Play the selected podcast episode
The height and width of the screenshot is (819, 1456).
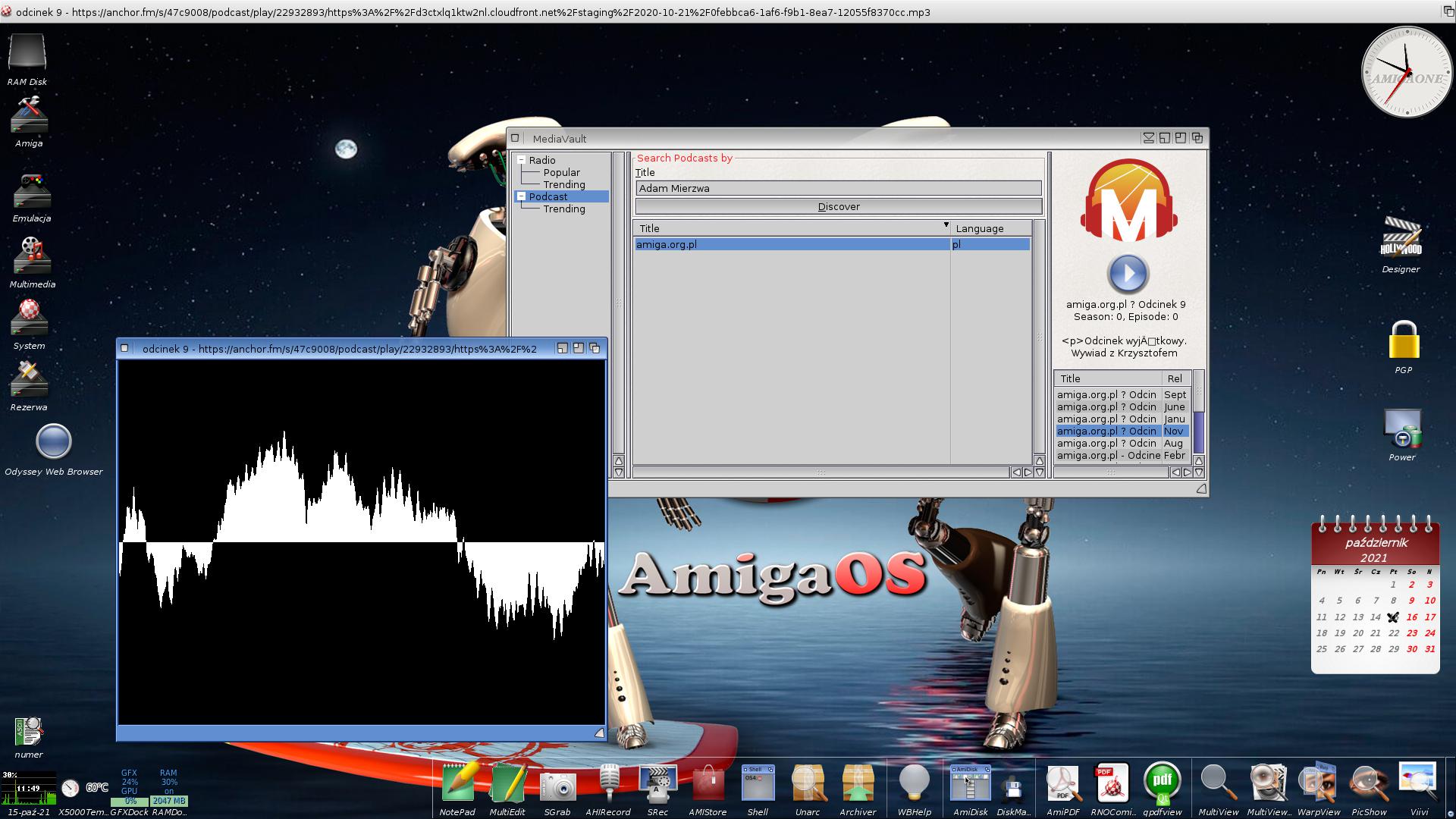[1128, 274]
